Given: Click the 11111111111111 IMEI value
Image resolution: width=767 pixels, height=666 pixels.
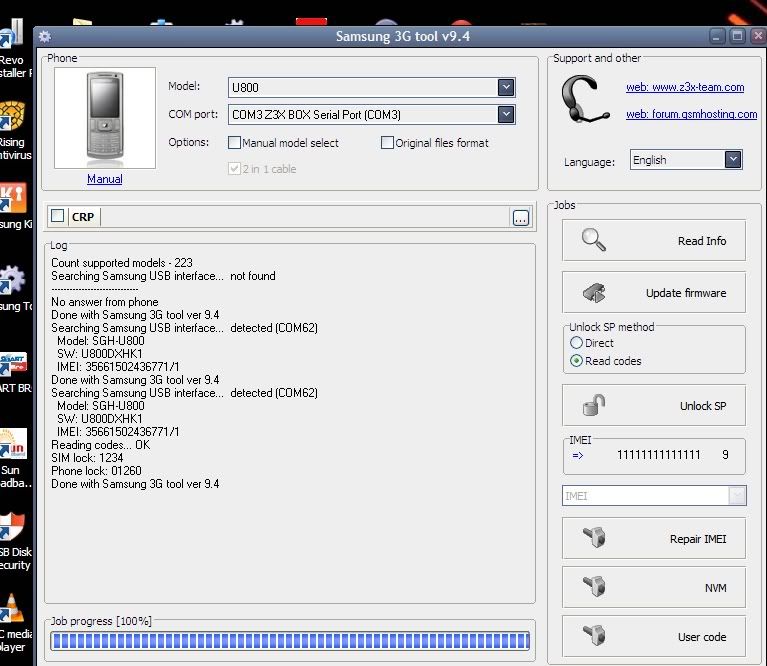Looking at the screenshot, I should (658, 455).
